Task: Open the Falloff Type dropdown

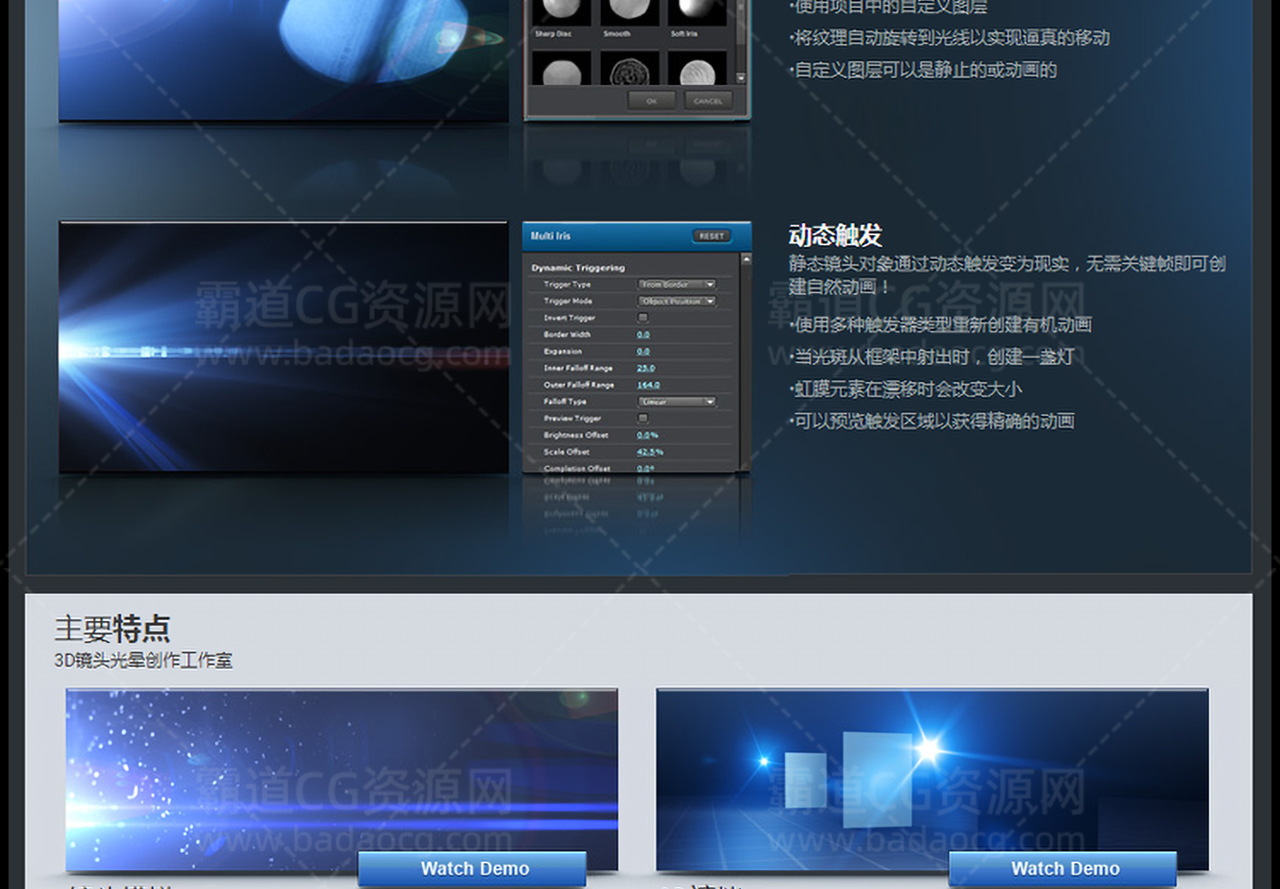Action: click(678, 402)
